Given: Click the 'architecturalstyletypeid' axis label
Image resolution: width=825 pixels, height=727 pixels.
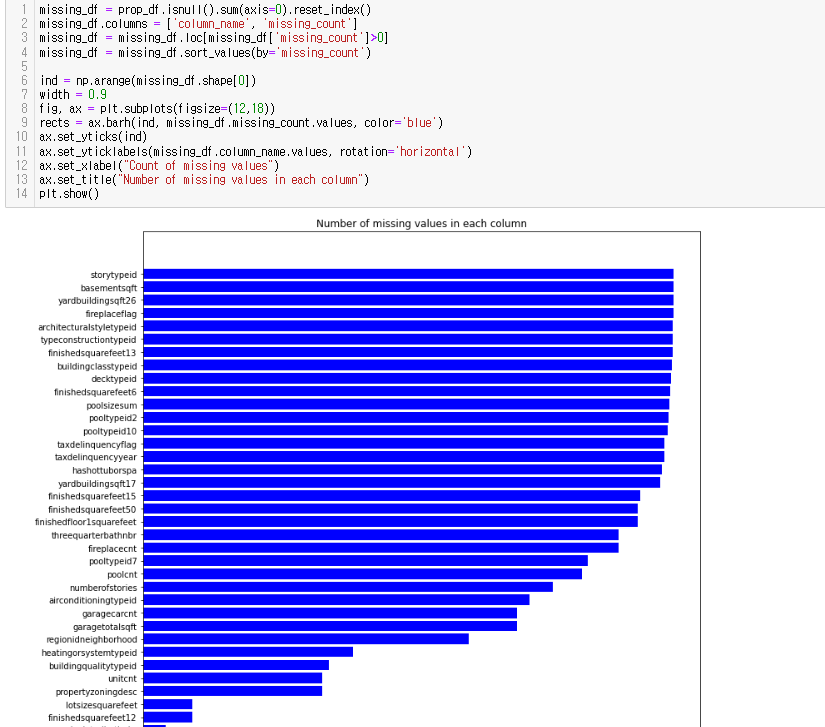Looking at the screenshot, I should click(87, 327).
